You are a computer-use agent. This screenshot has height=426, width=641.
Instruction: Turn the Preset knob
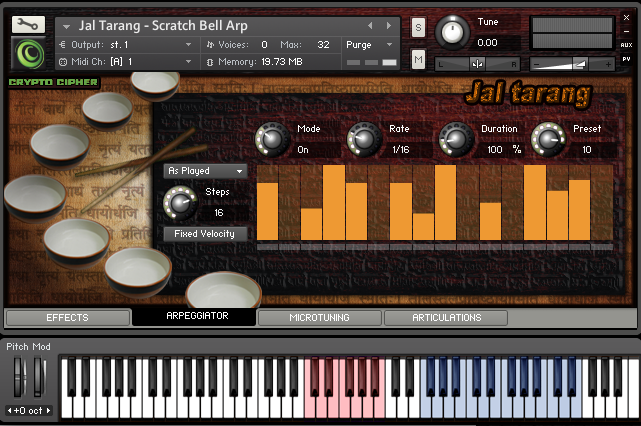547,139
